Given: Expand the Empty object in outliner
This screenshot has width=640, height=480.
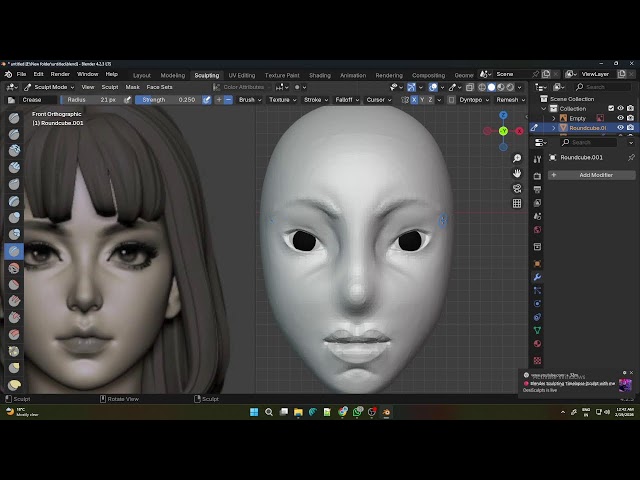Looking at the screenshot, I should [554, 118].
